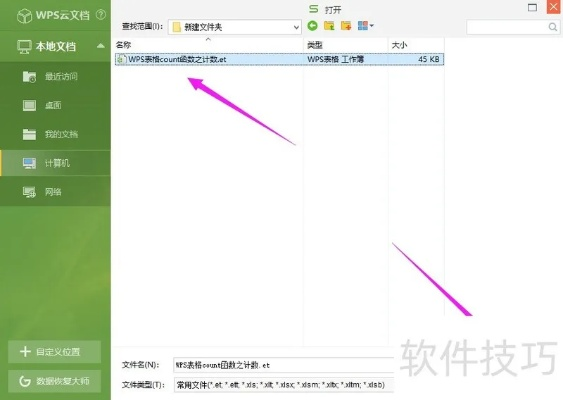Click the 45 KB size cell

(428, 59)
